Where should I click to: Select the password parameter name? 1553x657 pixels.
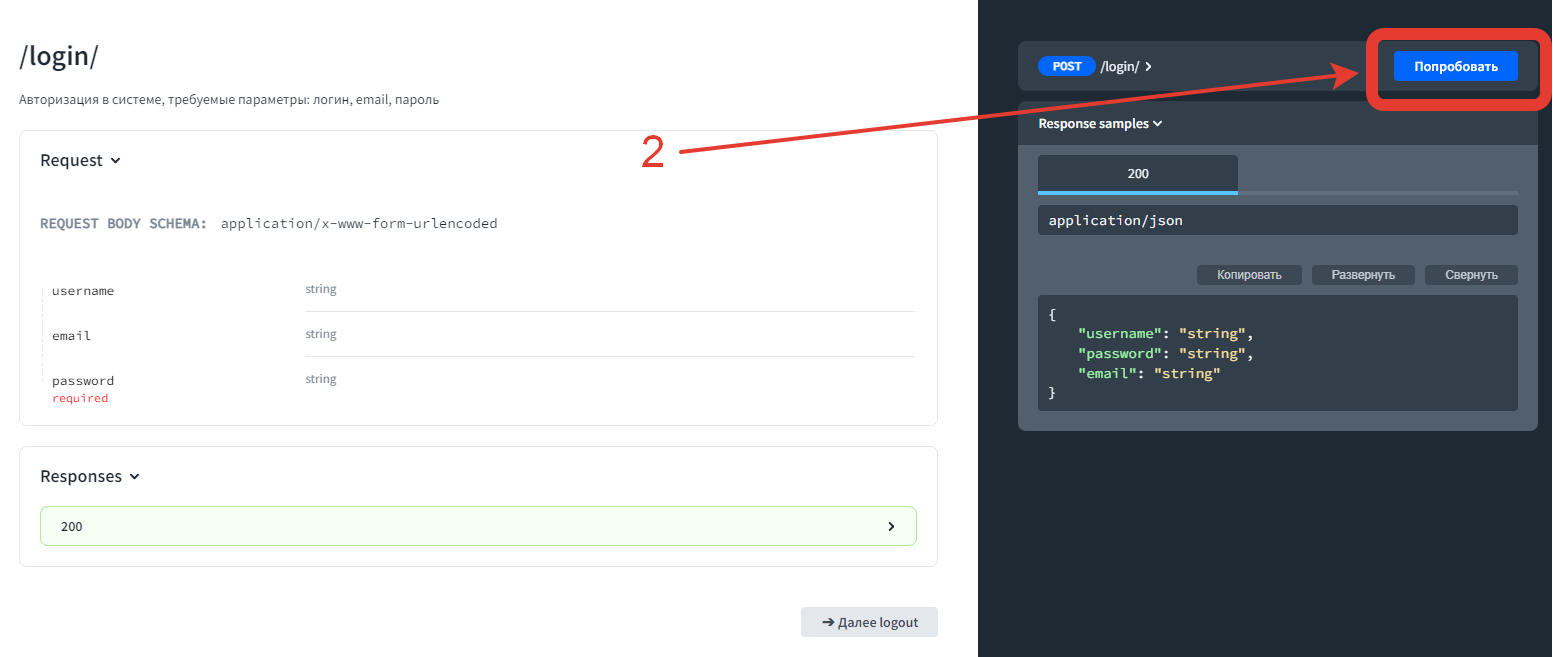click(83, 381)
